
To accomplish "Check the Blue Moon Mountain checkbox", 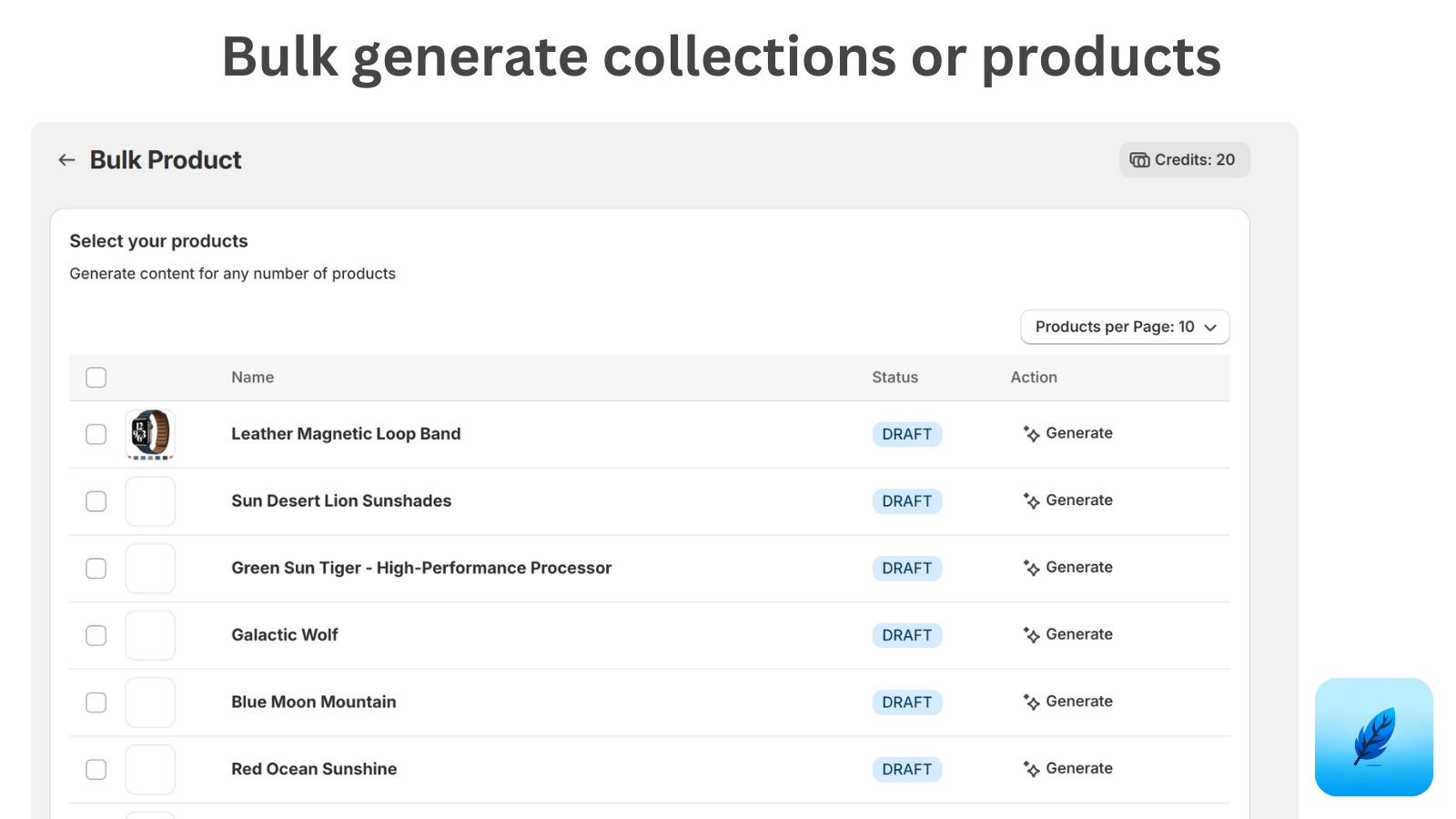I will (x=96, y=703).
